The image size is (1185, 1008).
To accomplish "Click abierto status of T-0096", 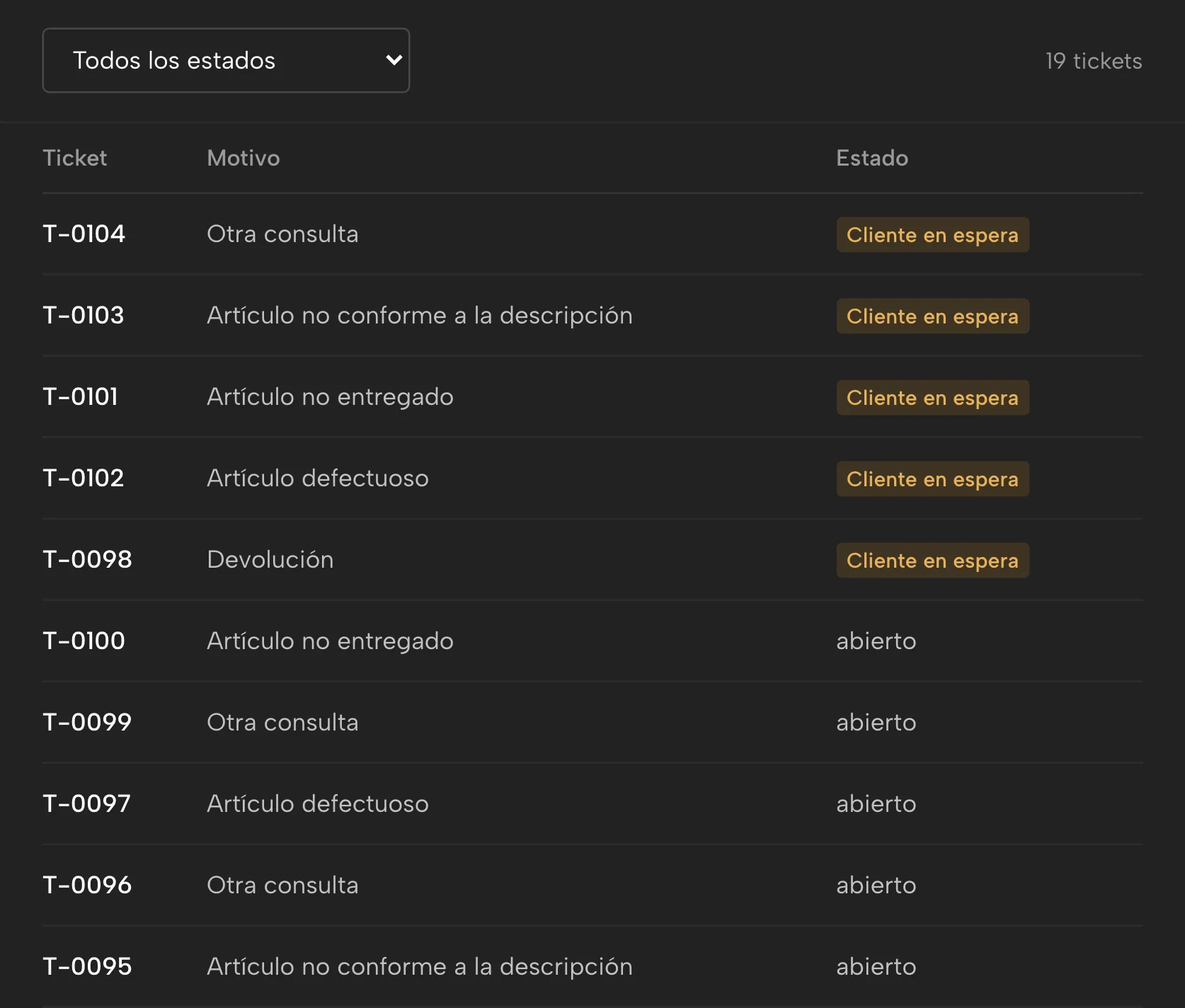I will coord(876,885).
